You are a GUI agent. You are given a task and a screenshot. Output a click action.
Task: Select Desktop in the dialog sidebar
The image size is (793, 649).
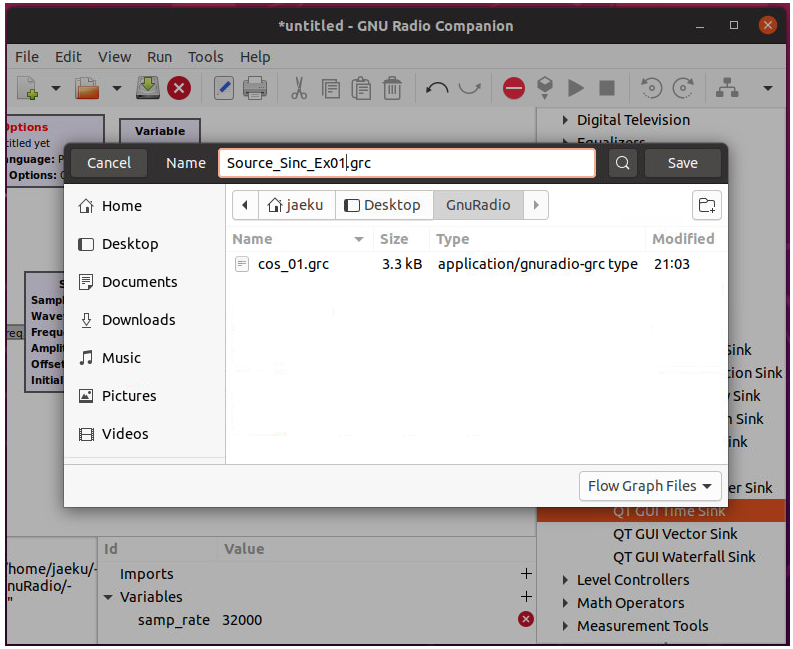coord(145,244)
